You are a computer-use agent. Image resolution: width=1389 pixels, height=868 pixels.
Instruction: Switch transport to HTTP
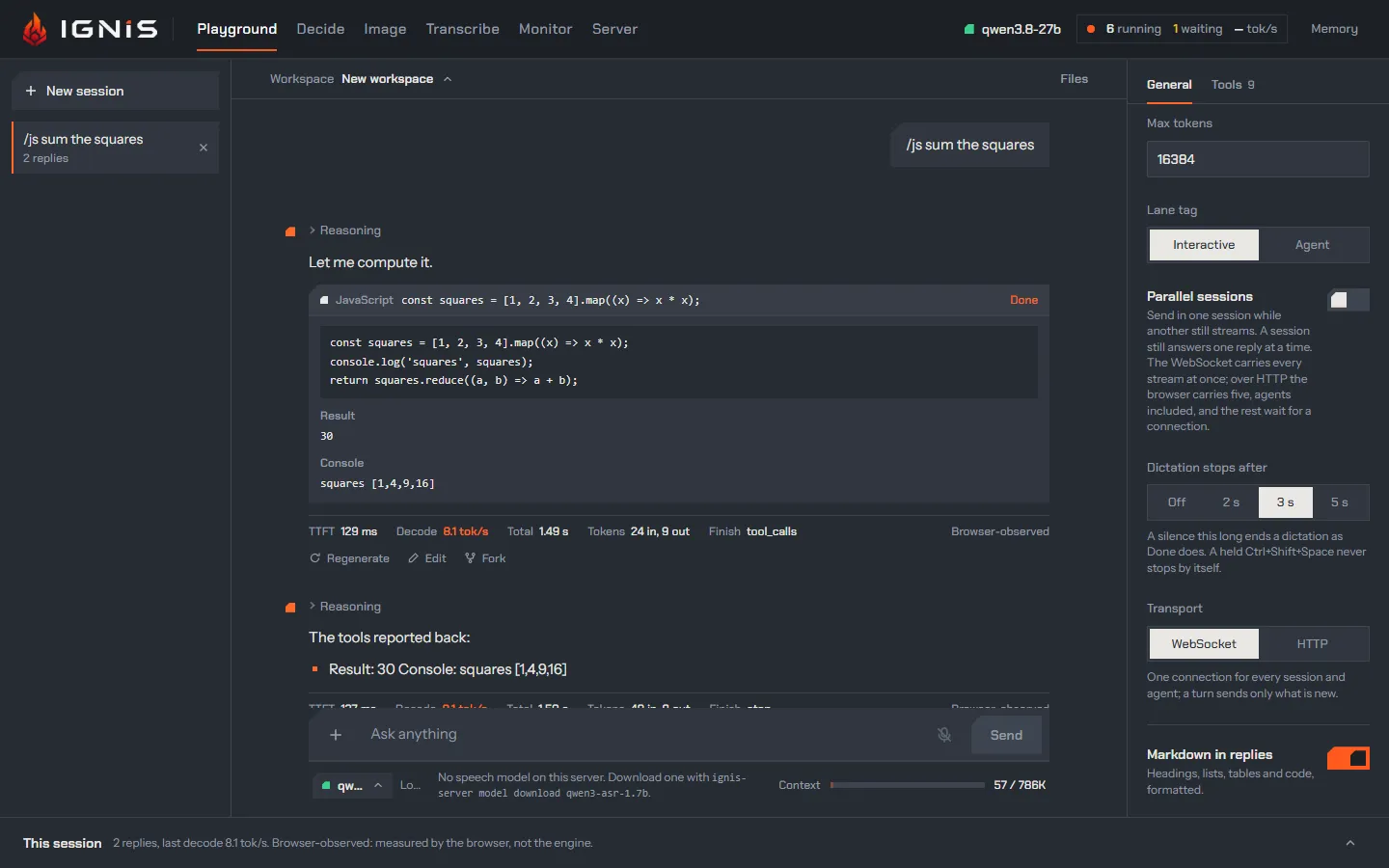click(1312, 644)
